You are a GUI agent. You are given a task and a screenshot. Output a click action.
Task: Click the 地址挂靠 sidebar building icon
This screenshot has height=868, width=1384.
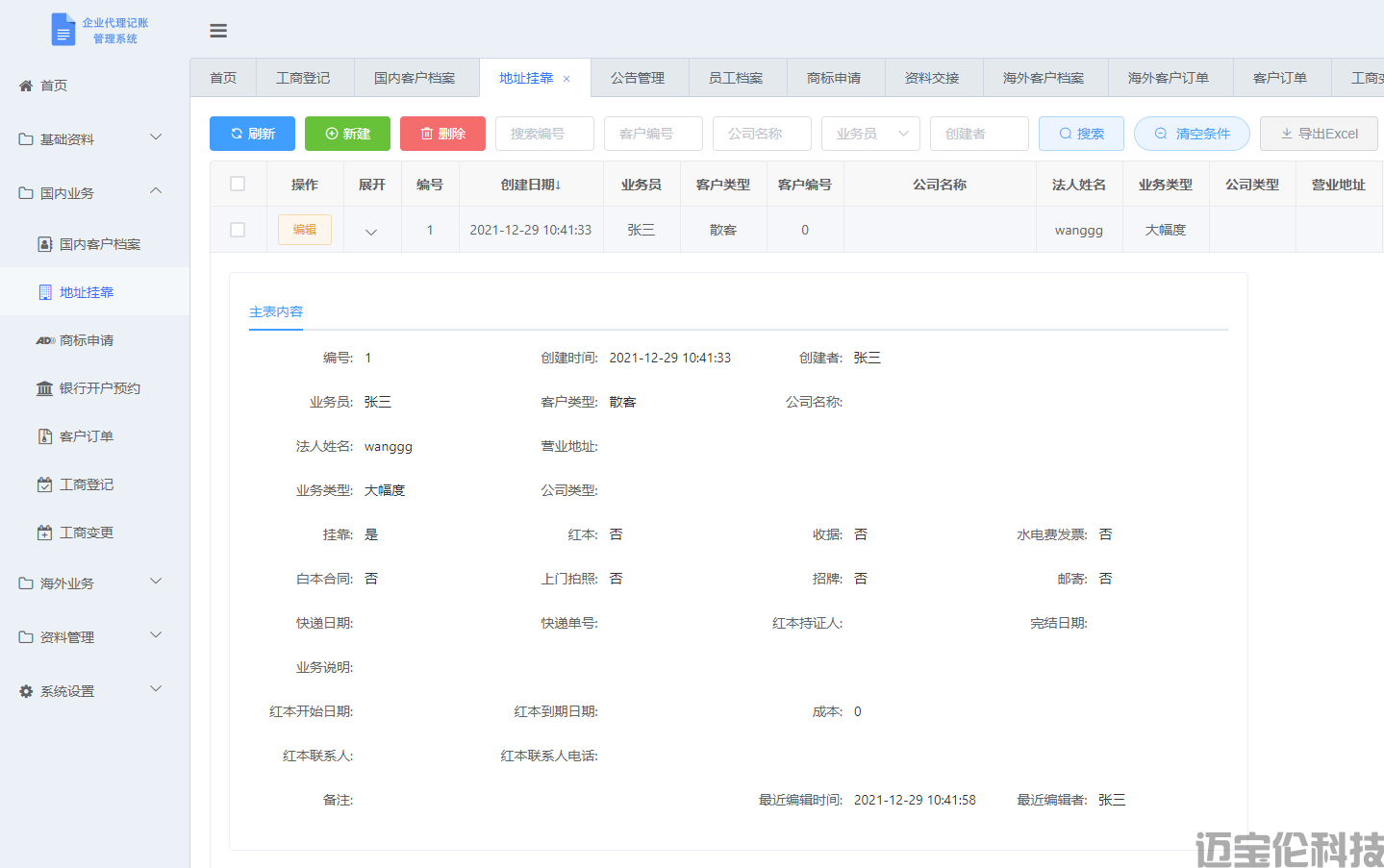coord(45,292)
